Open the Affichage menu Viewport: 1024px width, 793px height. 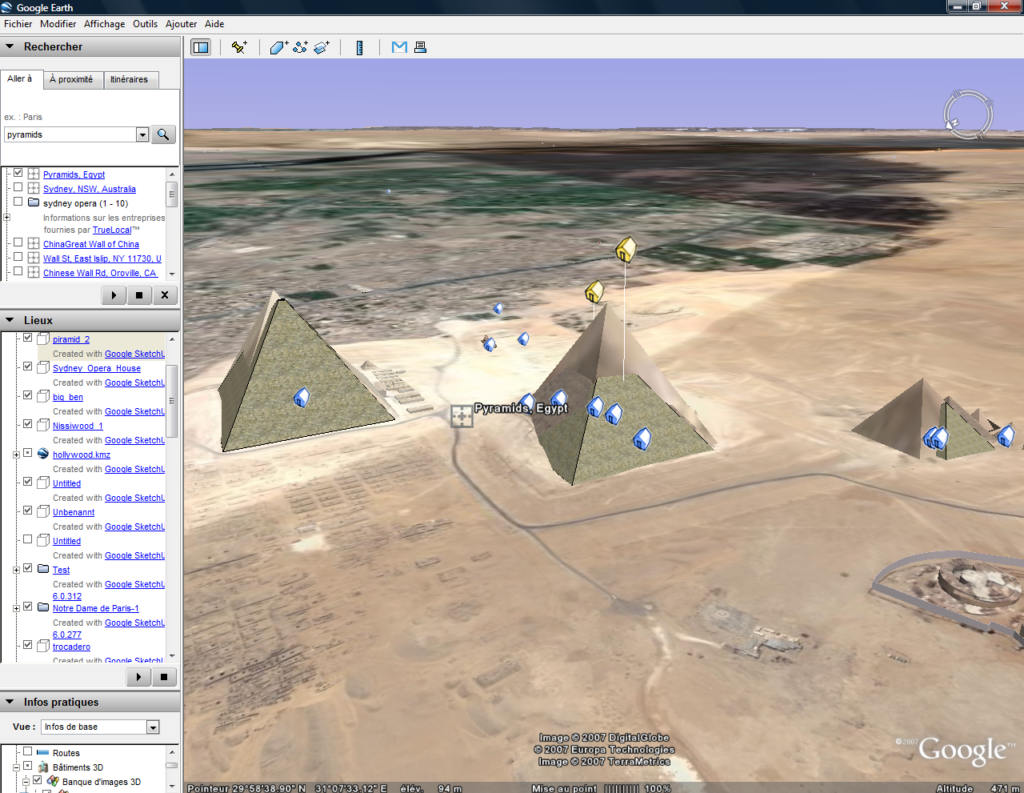pos(104,24)
